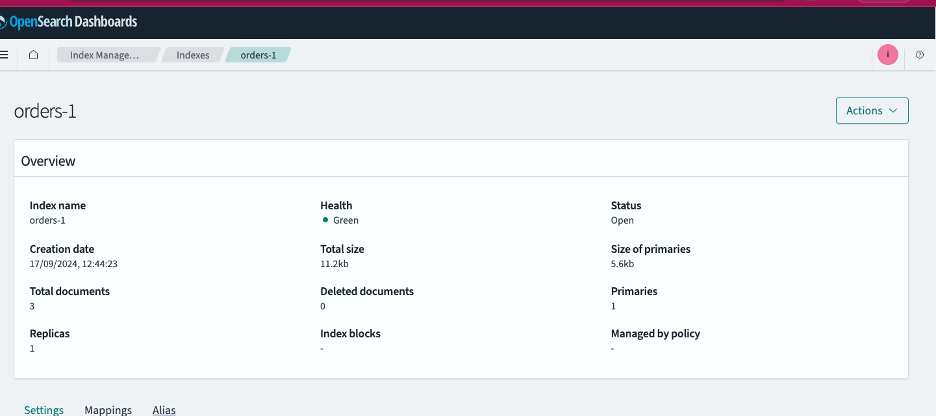This screenshot has width=936, height=416.
Task: Click the 5.6kb size of primaries value
Action: pos(622,264)
